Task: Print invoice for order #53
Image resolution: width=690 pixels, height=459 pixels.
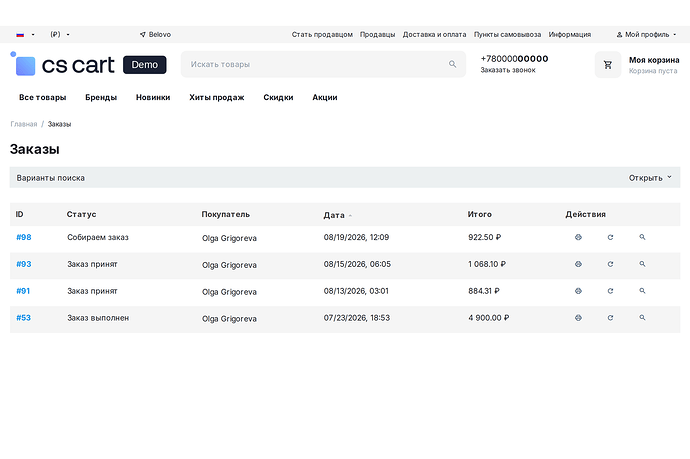Action: coord(578,318)
